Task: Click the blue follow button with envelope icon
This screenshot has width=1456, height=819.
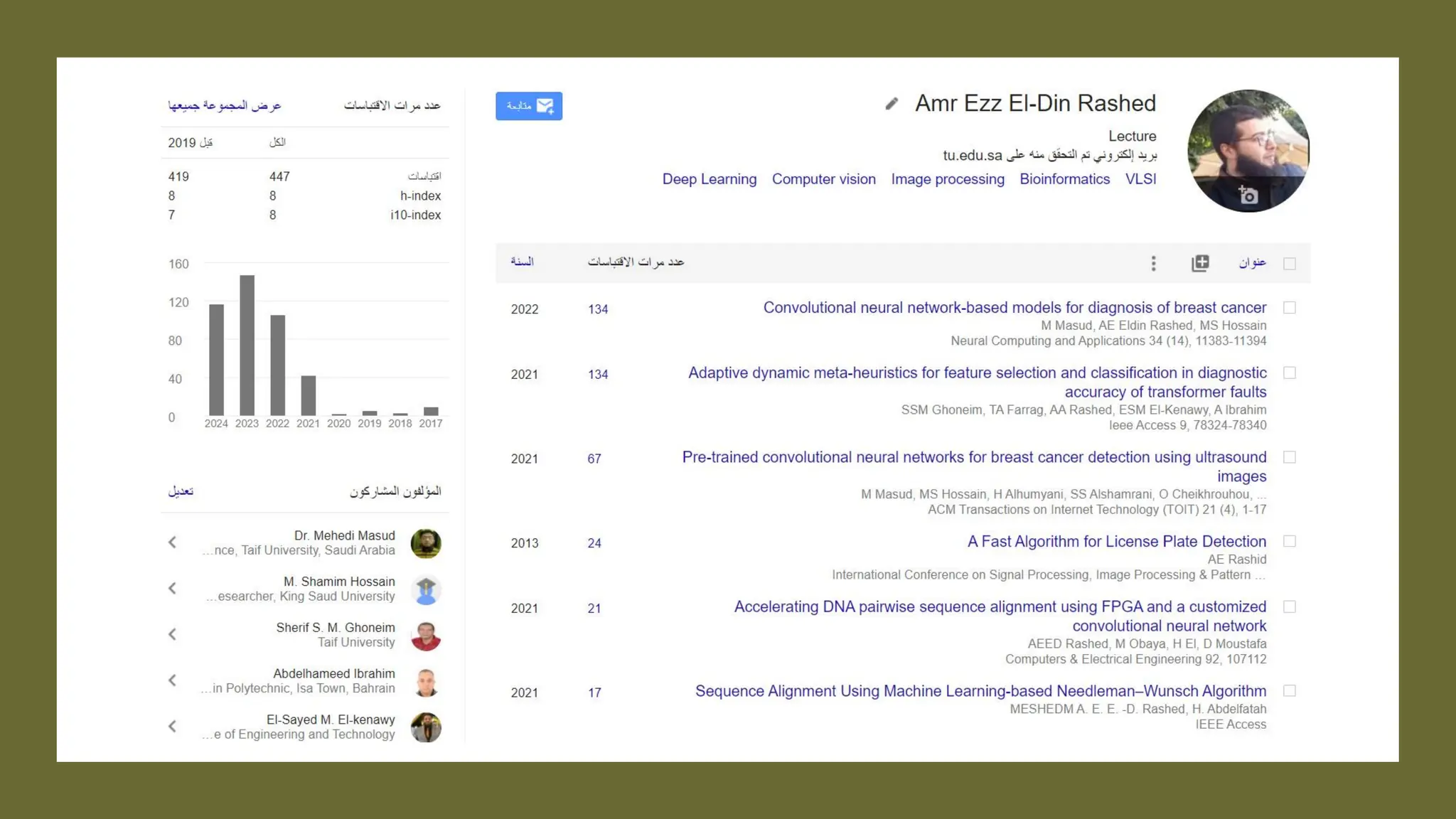Action: pos(529,106)
